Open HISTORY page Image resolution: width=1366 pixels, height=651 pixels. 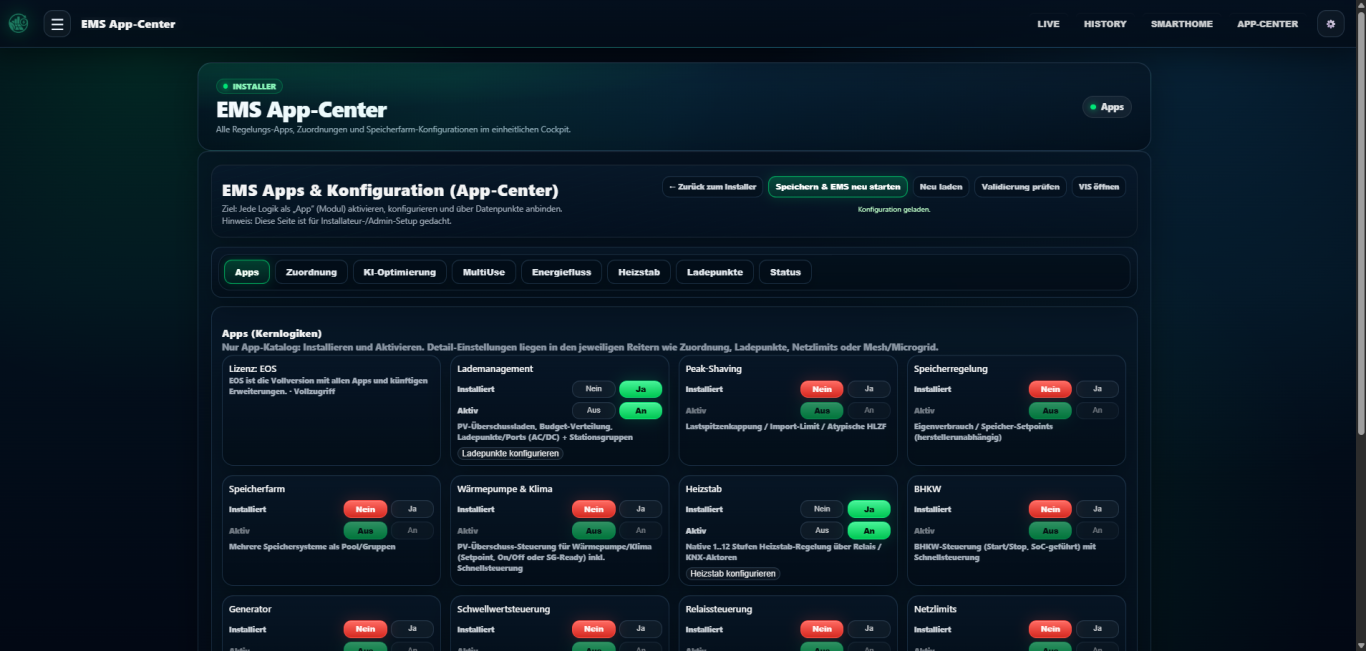1105,24
